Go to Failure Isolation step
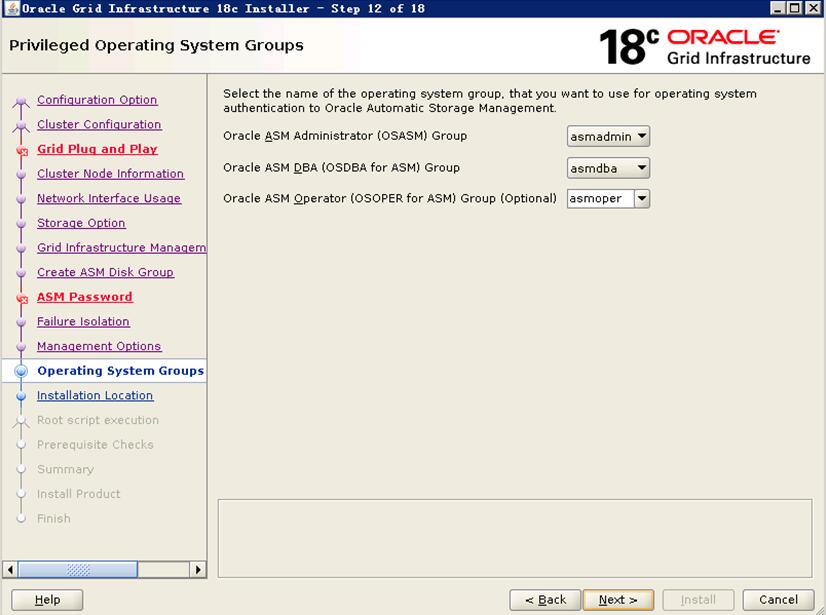Image resolution: width=826 pixels, height=615 pixels. pos(83,321)
